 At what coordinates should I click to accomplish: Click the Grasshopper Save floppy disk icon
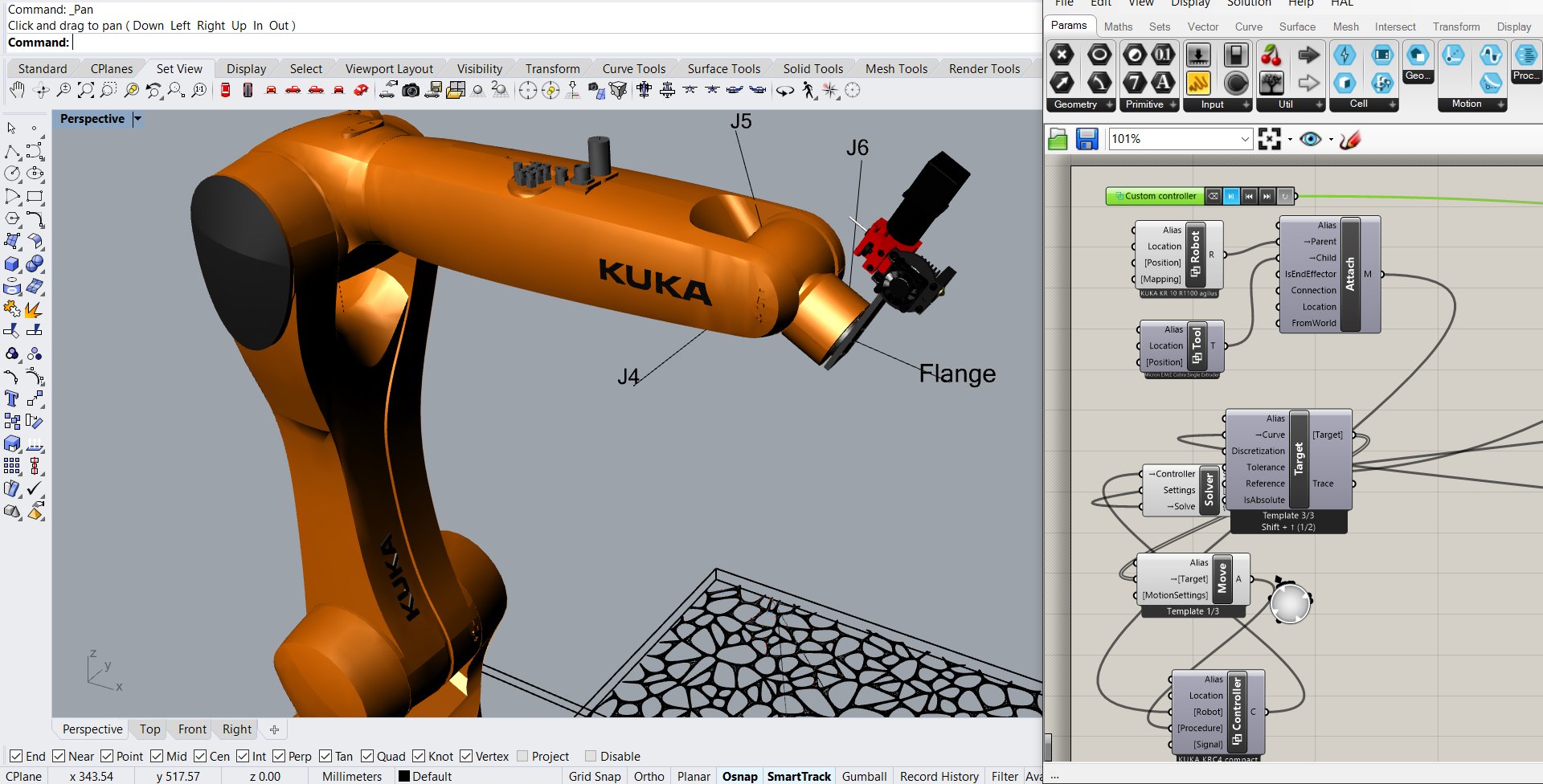click(1087, 139)
